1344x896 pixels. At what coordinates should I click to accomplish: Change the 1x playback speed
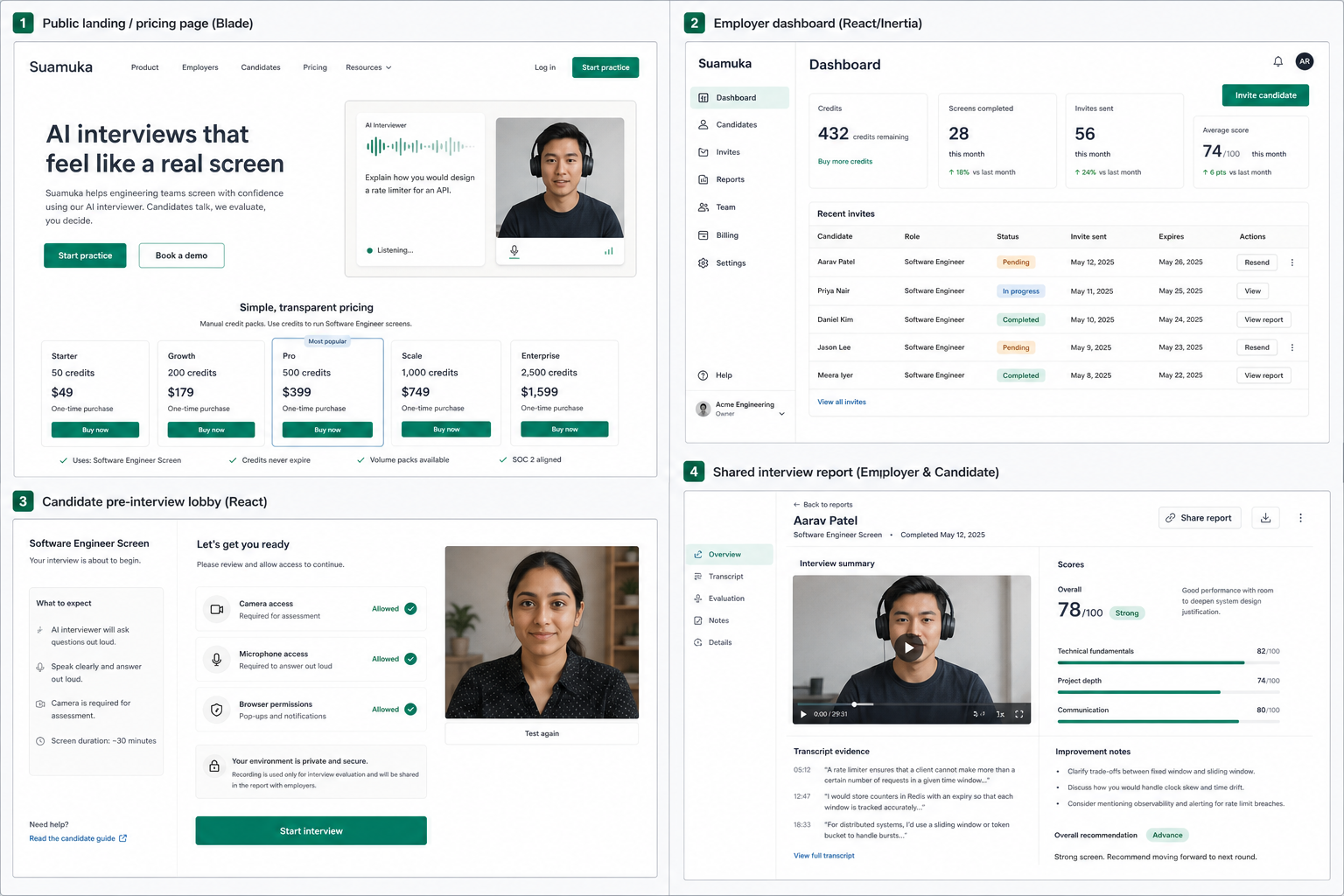[x=1000, y=714]
